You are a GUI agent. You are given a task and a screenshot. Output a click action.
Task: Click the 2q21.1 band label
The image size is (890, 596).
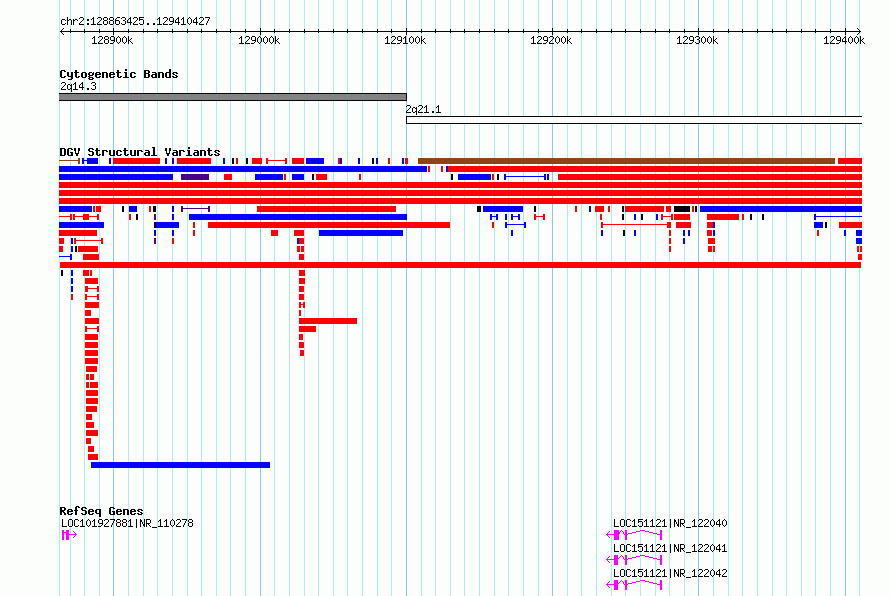point(423,109)
